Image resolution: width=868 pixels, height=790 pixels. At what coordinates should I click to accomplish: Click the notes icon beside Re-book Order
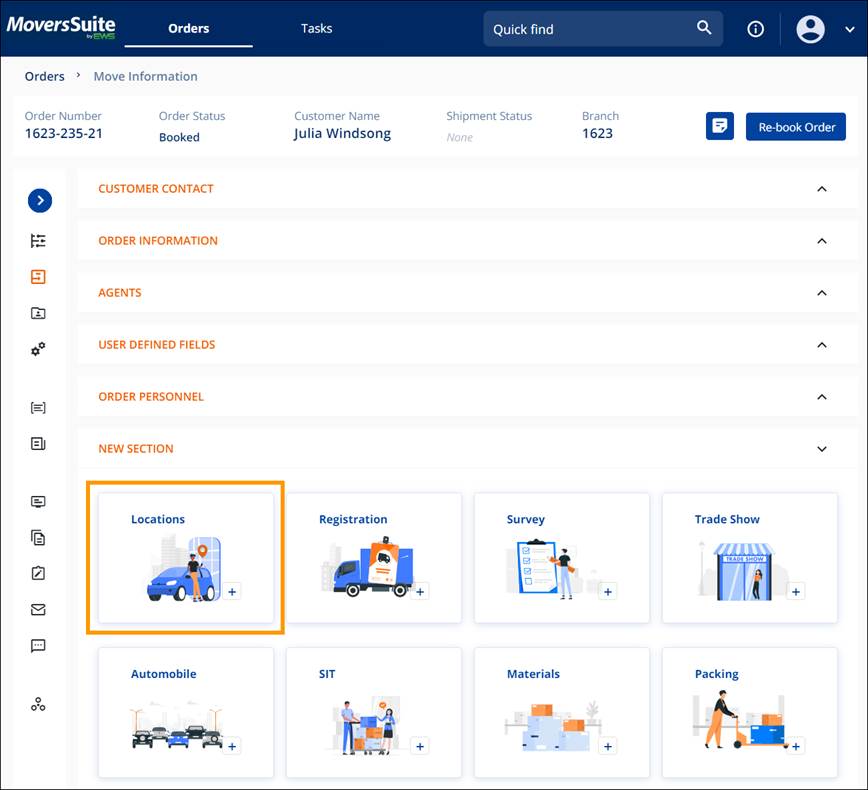[719, 126]
